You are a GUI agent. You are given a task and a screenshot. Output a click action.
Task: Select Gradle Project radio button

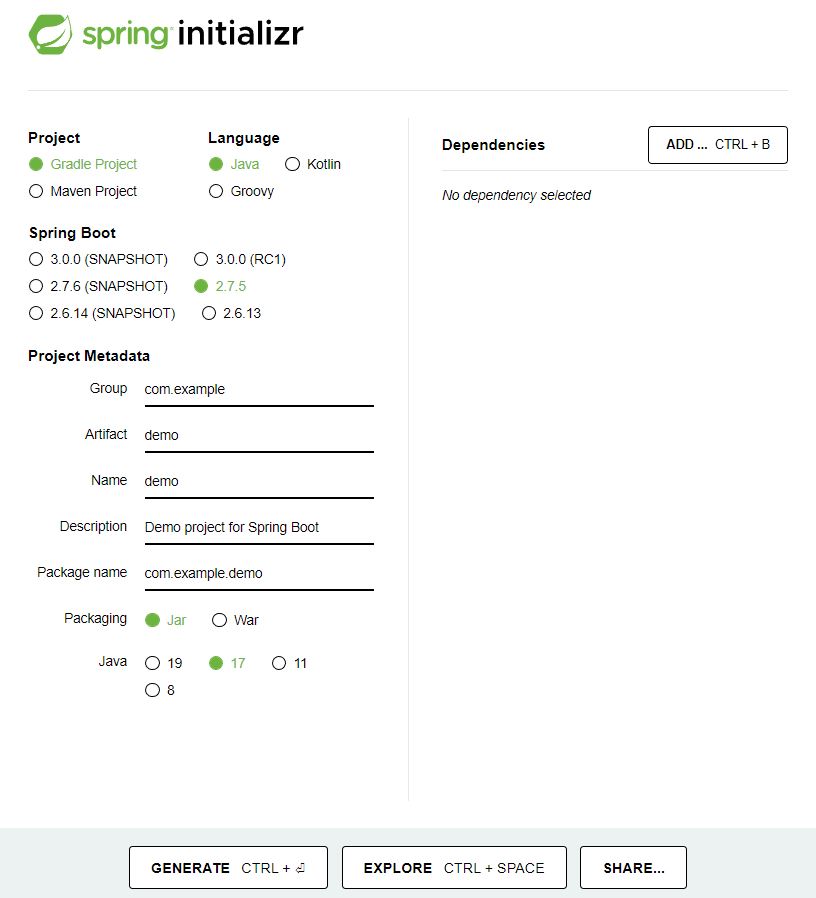(36, 164)
